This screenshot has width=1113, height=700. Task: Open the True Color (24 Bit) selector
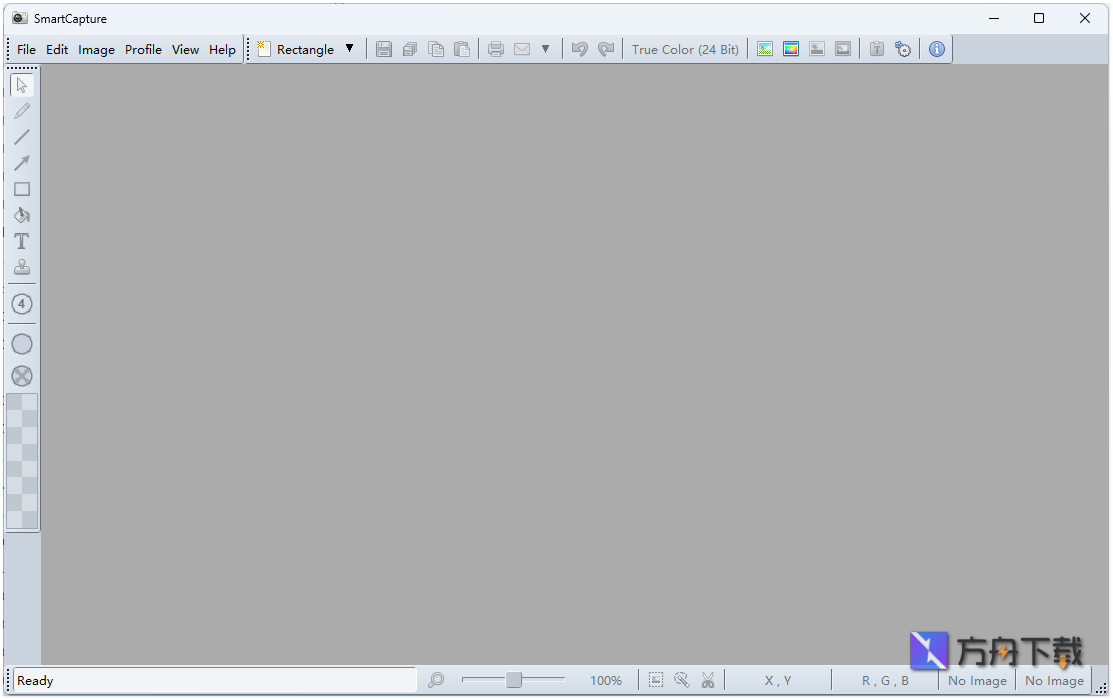[x=685, y=49]
